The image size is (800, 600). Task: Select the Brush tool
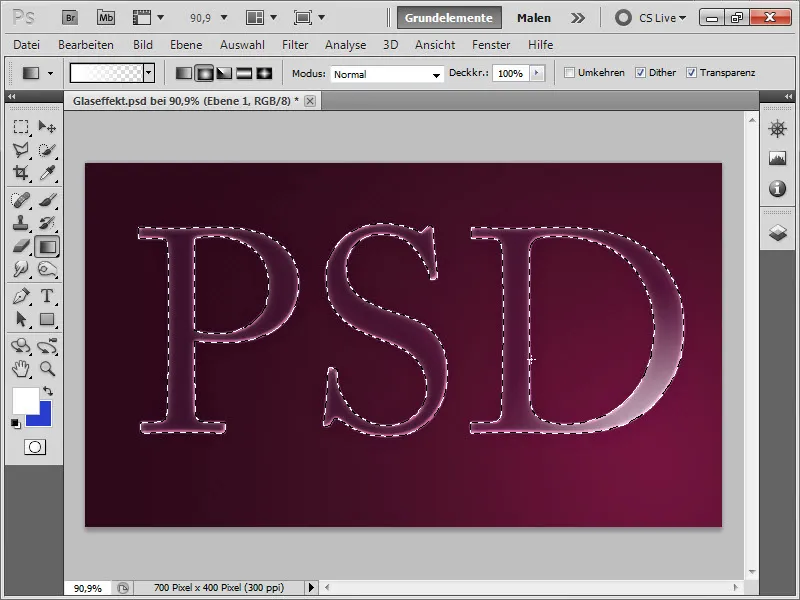pyautogui.click(x=47, y=200)
